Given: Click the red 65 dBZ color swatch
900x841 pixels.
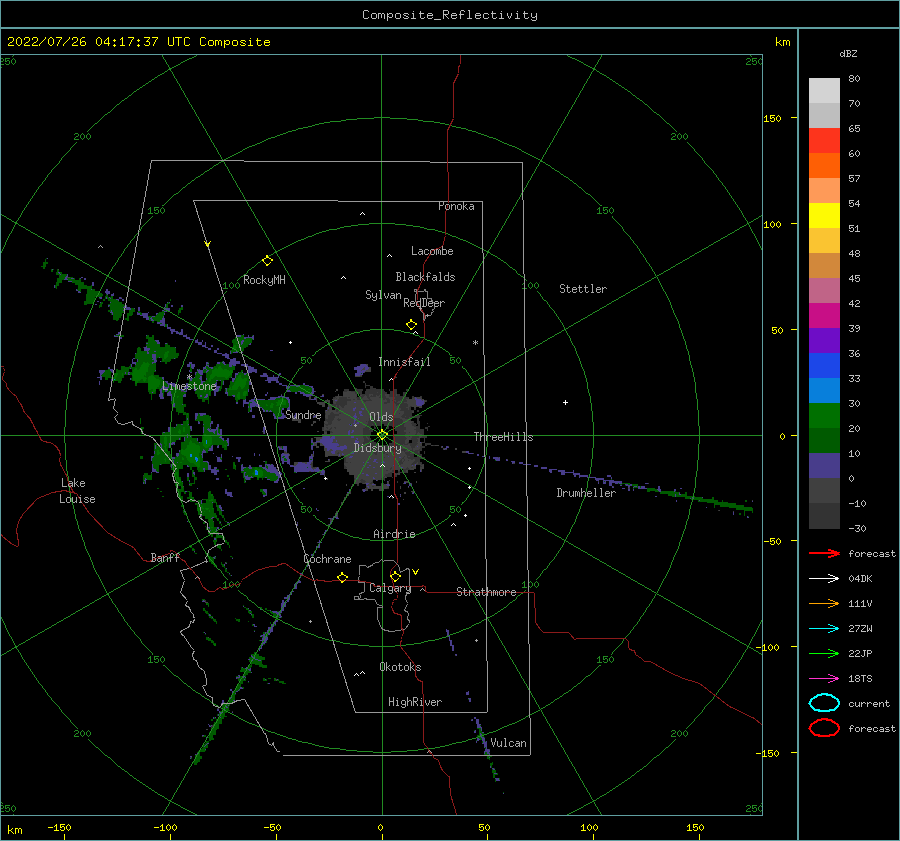Looking at the screenshot, I should (824, 140).
